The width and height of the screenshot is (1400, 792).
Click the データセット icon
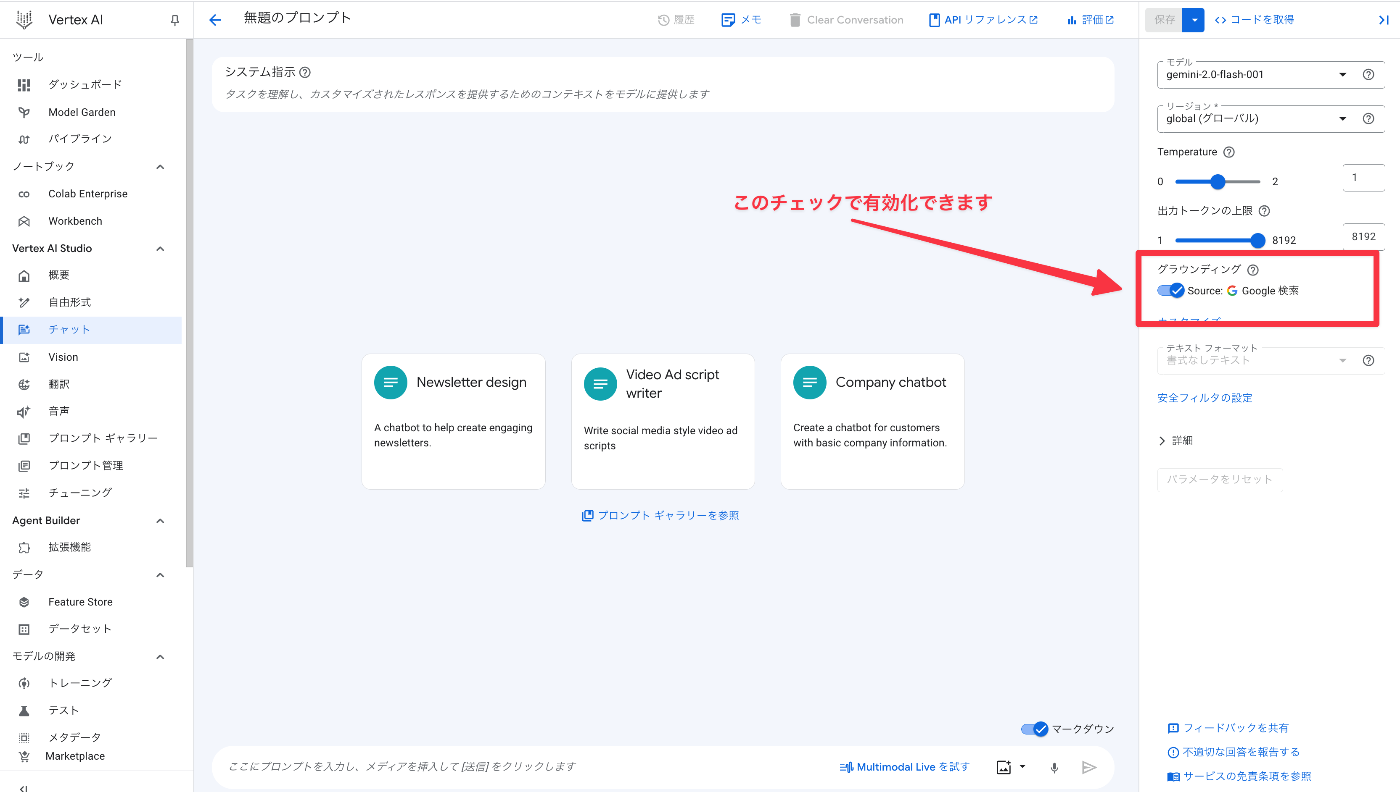click(25, 629)
